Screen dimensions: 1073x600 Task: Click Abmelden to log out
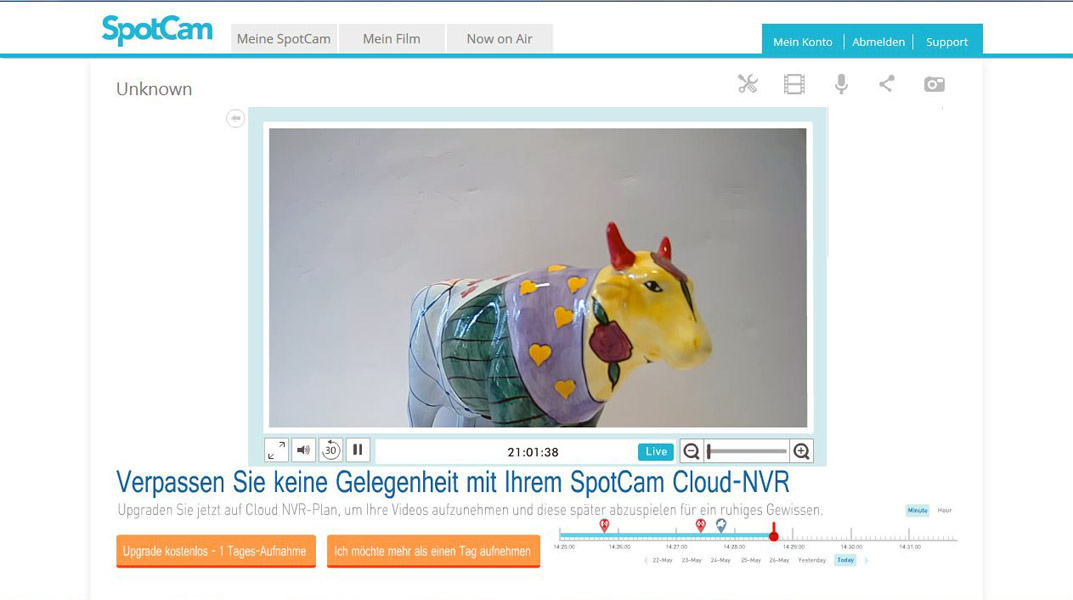[x=878, y=42]
